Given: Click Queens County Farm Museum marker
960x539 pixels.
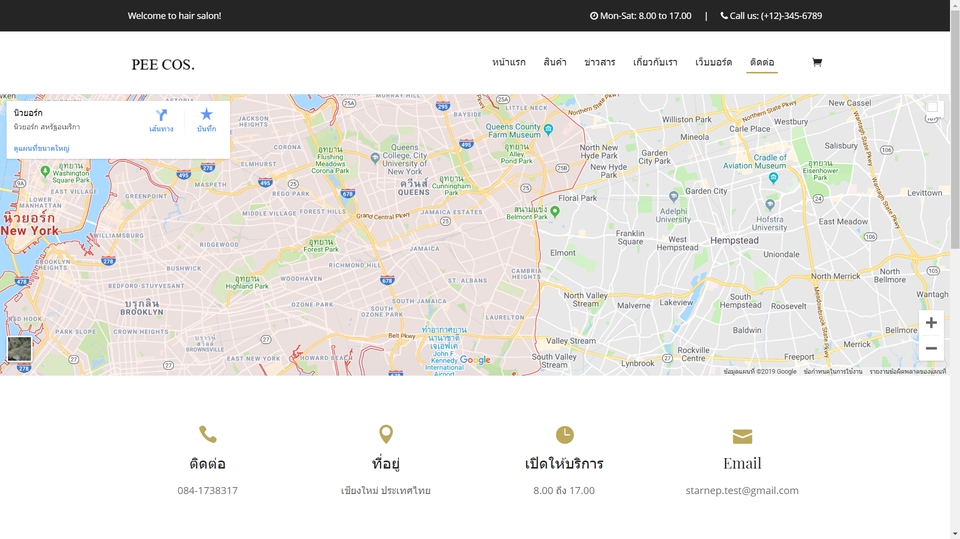Looking at the screenshot, I should [549, 129].
